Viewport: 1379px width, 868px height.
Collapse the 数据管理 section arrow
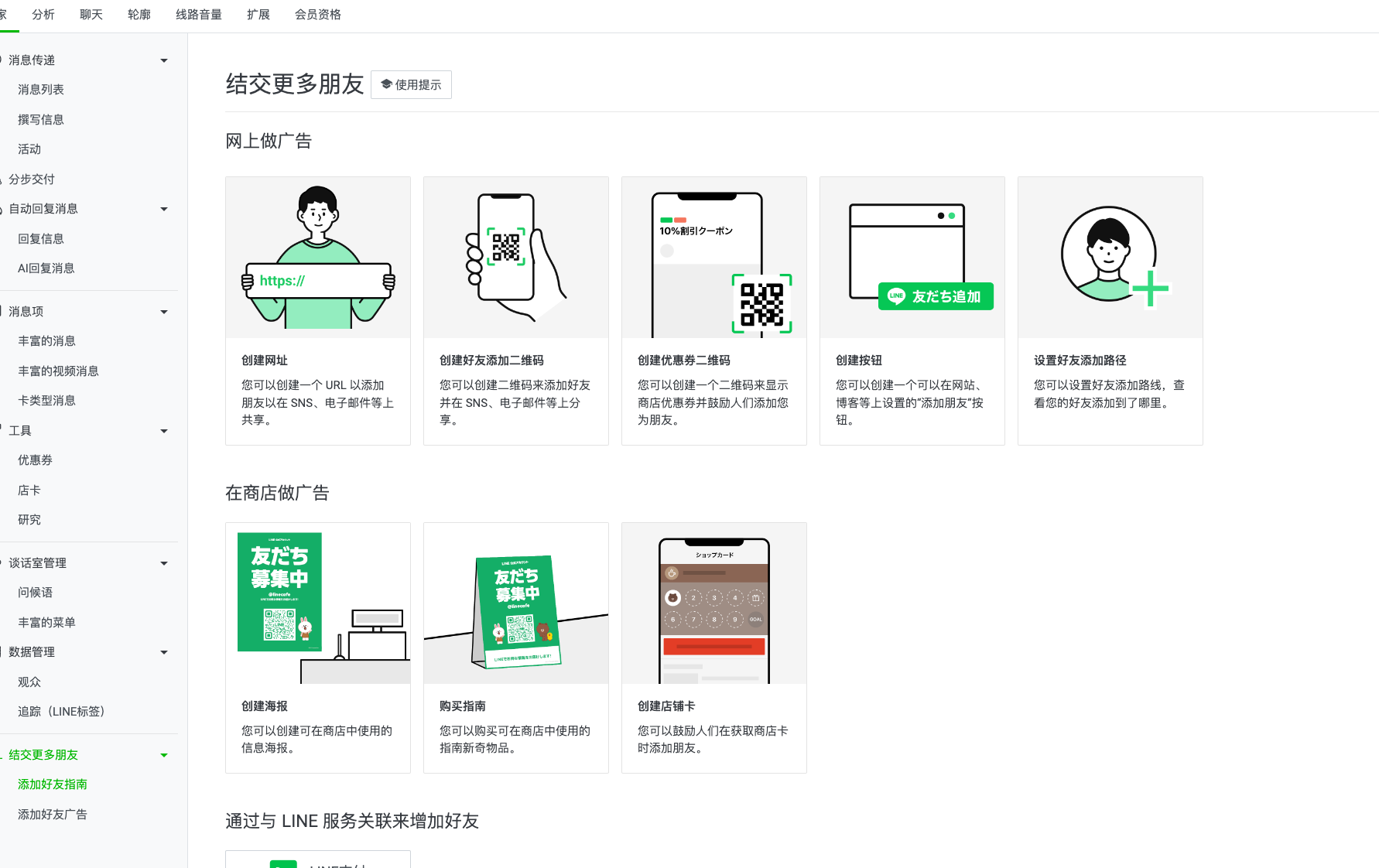pos(164,652)
